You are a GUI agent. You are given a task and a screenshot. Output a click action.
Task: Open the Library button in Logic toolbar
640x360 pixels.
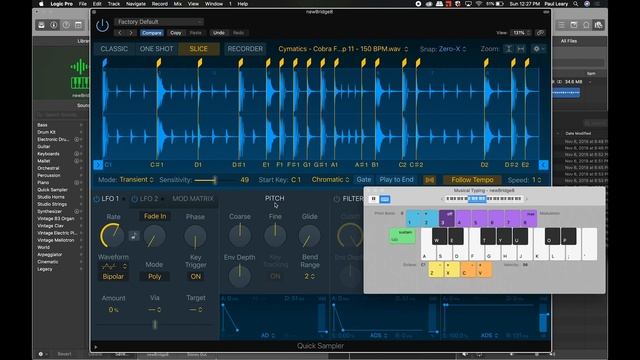pyautogui.click(x=42, y=25)
